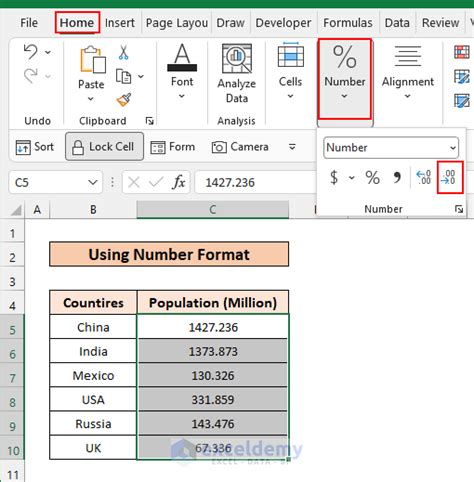The image size is (474, 482).
Task: Click the Copy icon
Action: tap(123, 76)
